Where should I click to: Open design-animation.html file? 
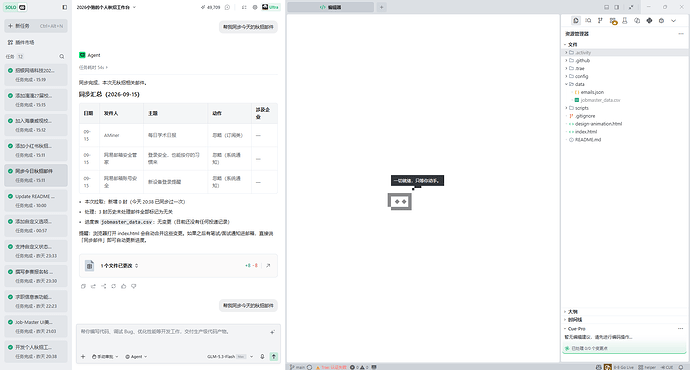pos(624,124)
